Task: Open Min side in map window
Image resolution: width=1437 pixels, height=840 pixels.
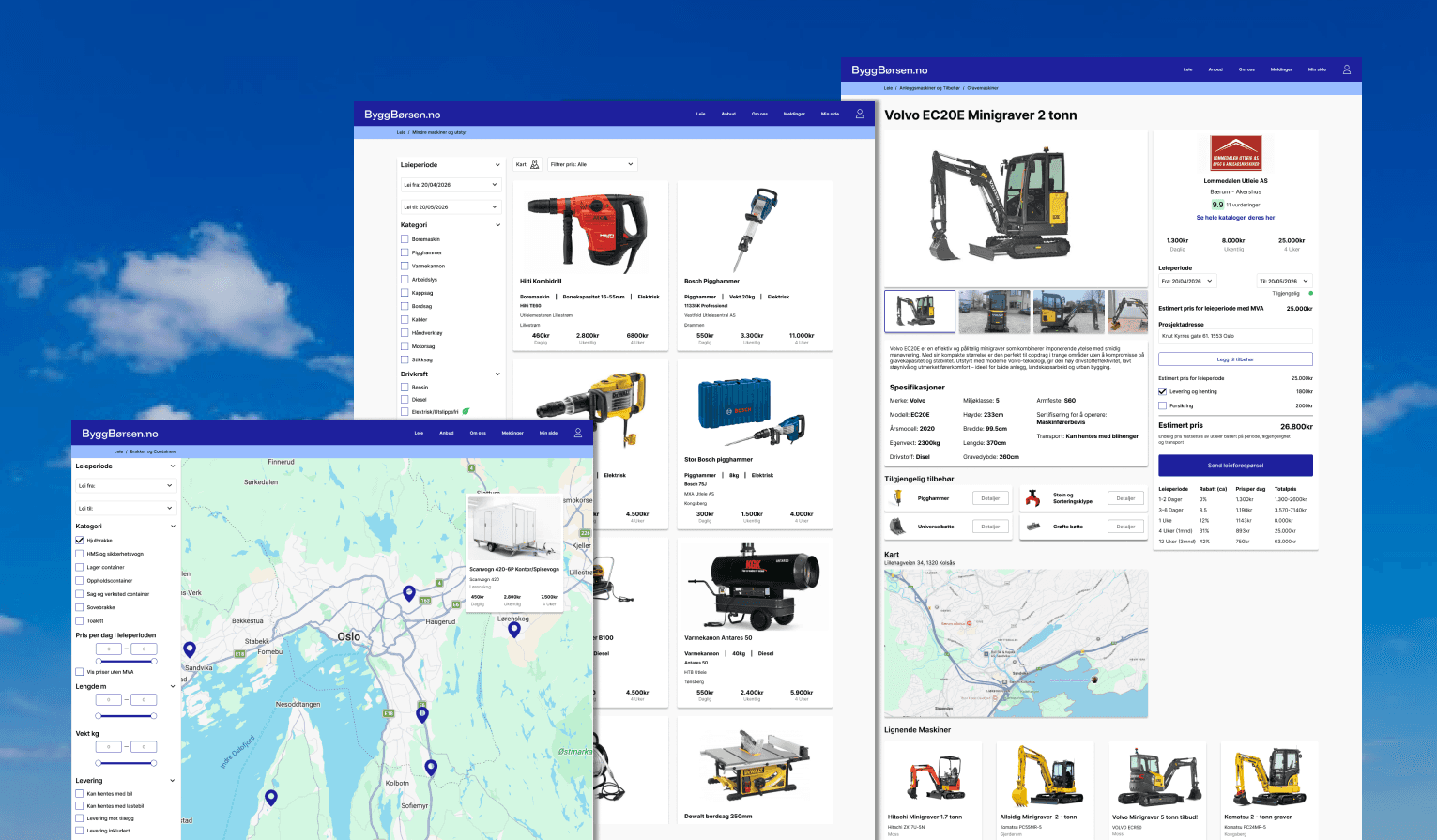Action: point(548,433)
